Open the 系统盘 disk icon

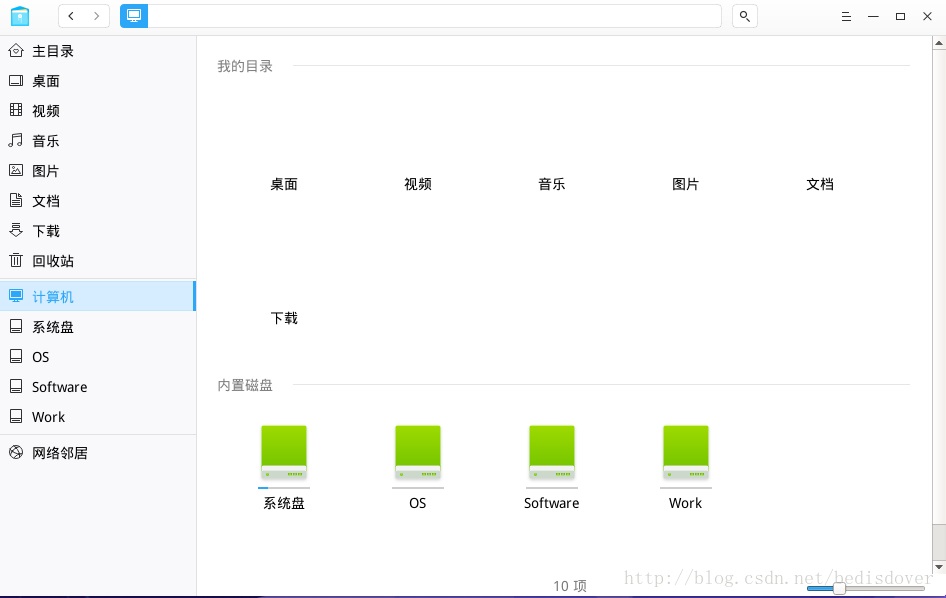pos(284,453)
